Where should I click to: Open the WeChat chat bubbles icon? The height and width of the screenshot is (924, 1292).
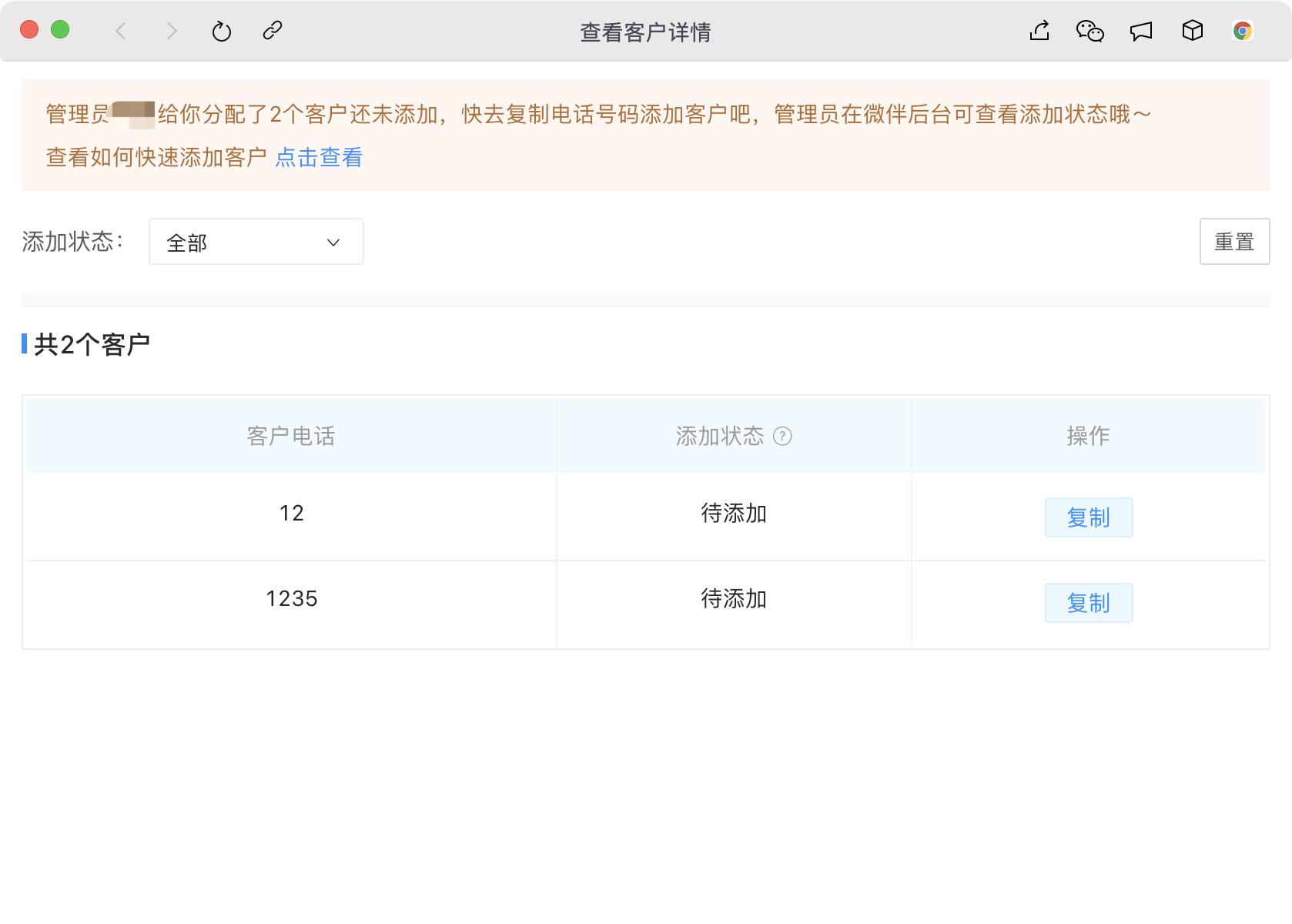tap(1089, 31)
